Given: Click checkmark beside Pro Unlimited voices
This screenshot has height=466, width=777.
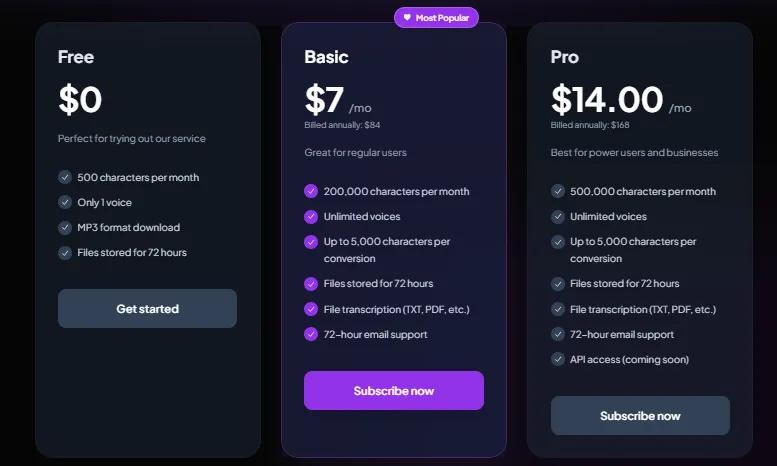Looking at the screenshot, I should coord(558,217).
